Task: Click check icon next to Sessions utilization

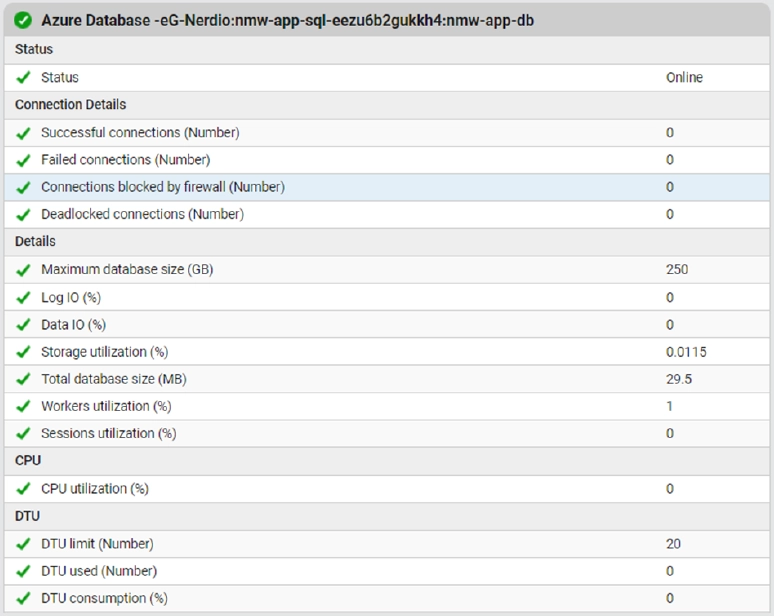Action: pyautogui.click(x=23, y=433)
